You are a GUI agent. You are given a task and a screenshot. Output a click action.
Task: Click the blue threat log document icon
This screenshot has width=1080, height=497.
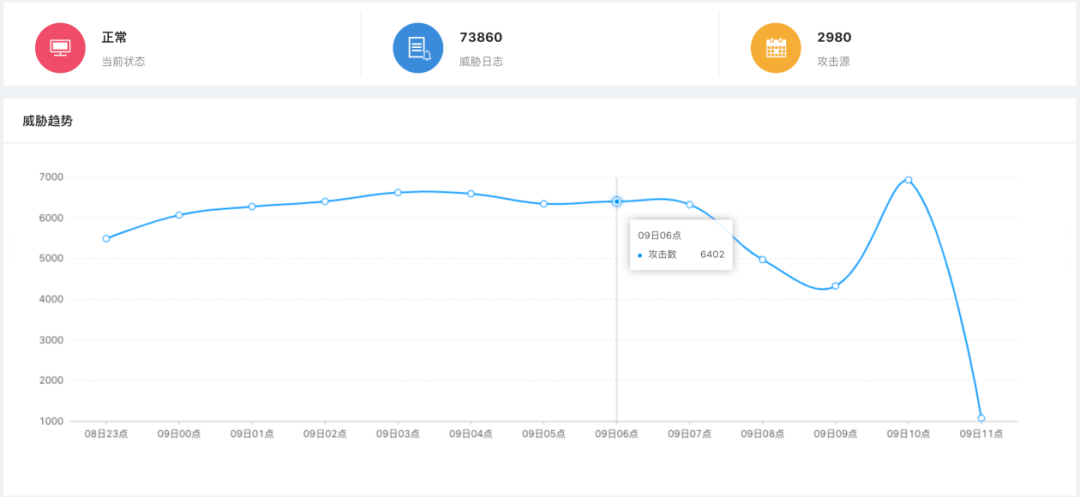[418, 47]
